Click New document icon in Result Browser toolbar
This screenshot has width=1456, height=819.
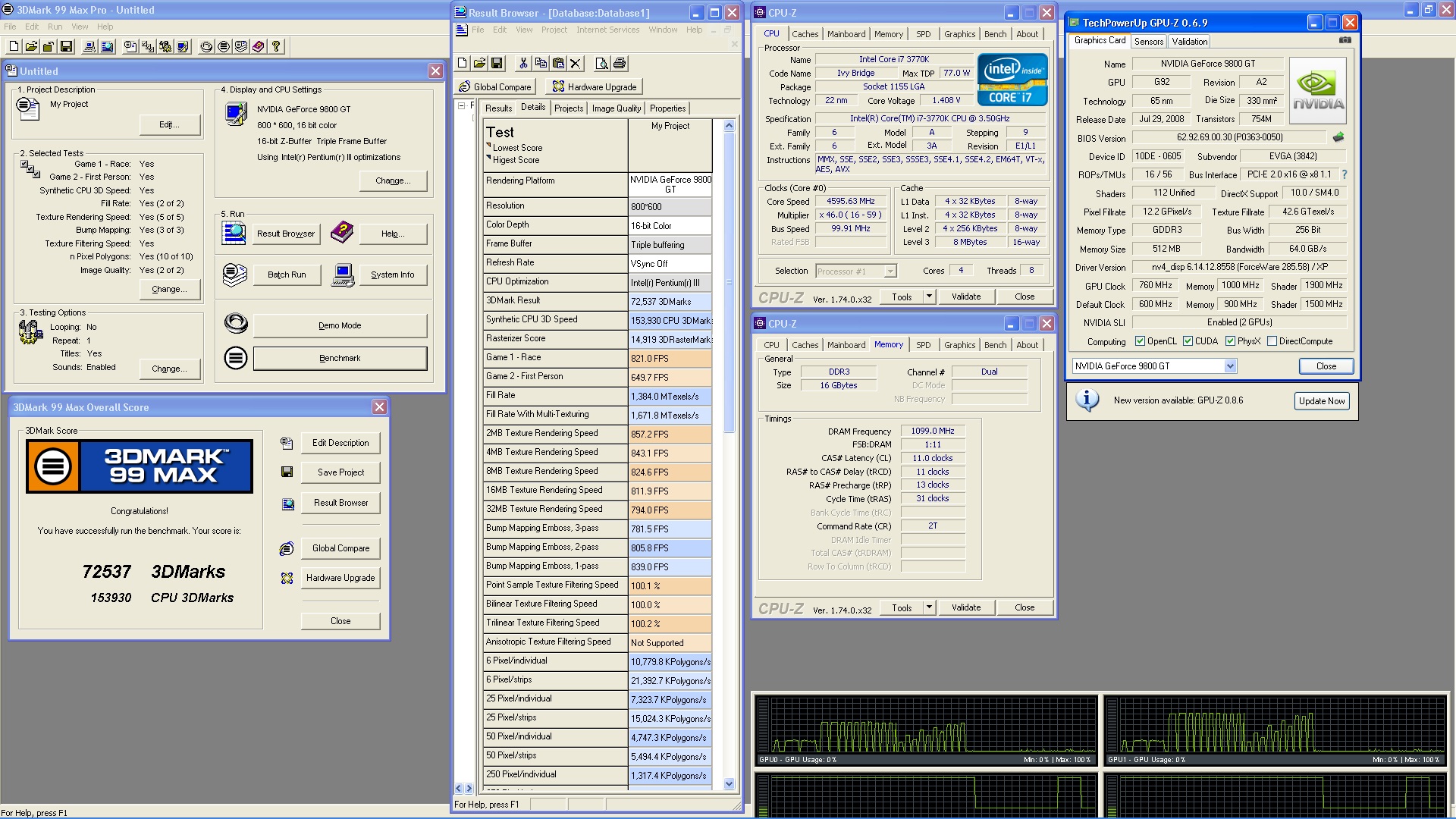pos(462,64)
